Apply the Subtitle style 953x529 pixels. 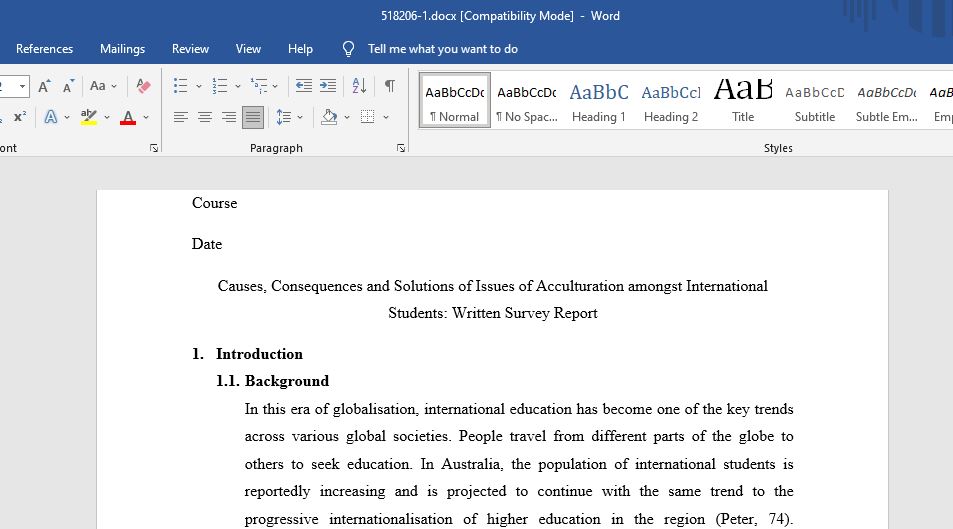tap(814, 101)
